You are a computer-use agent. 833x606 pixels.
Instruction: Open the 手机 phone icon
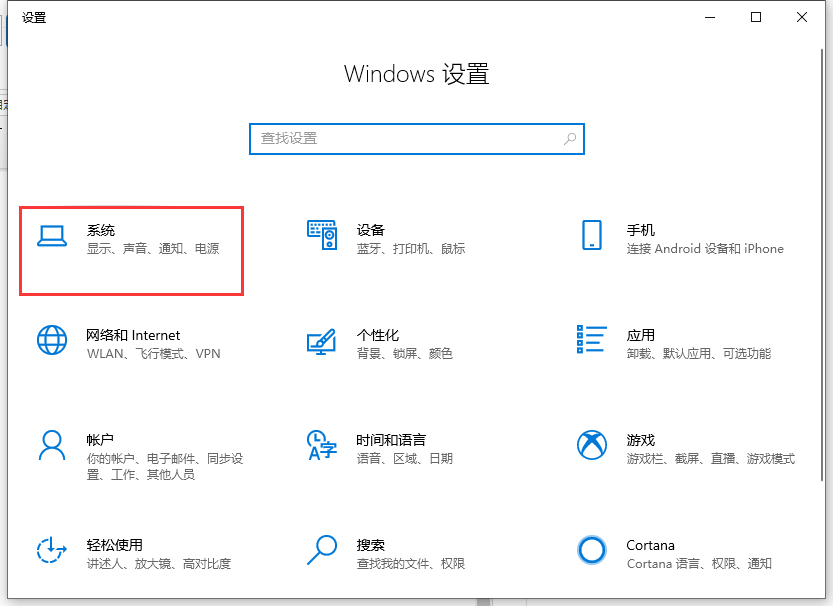pos(592,235)
